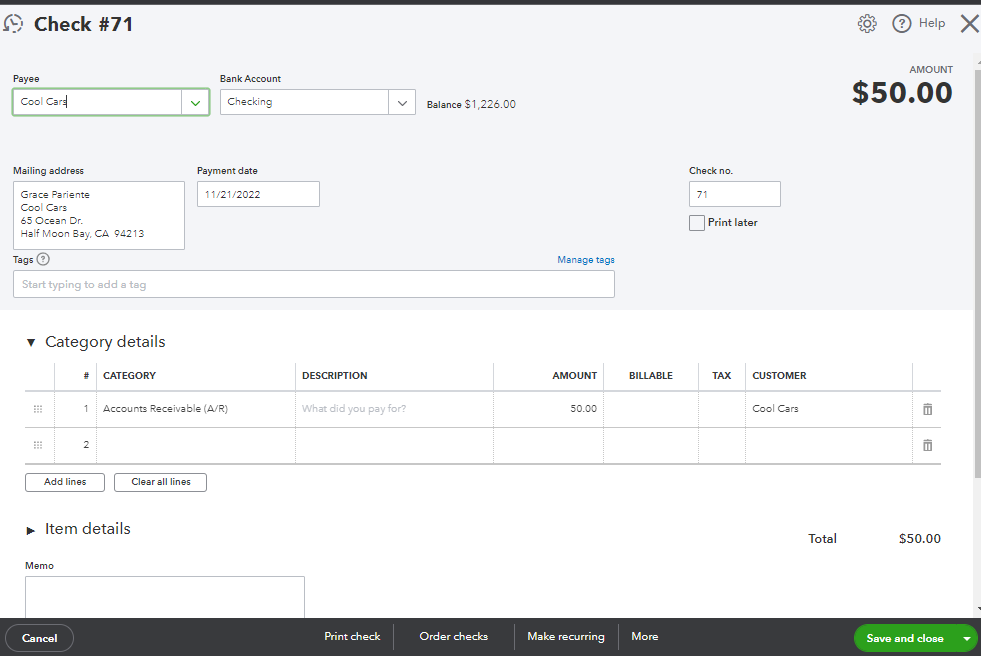Open Save and close dropdown arrow
Viewport: 981px width, 656px height.
point(966,638)
